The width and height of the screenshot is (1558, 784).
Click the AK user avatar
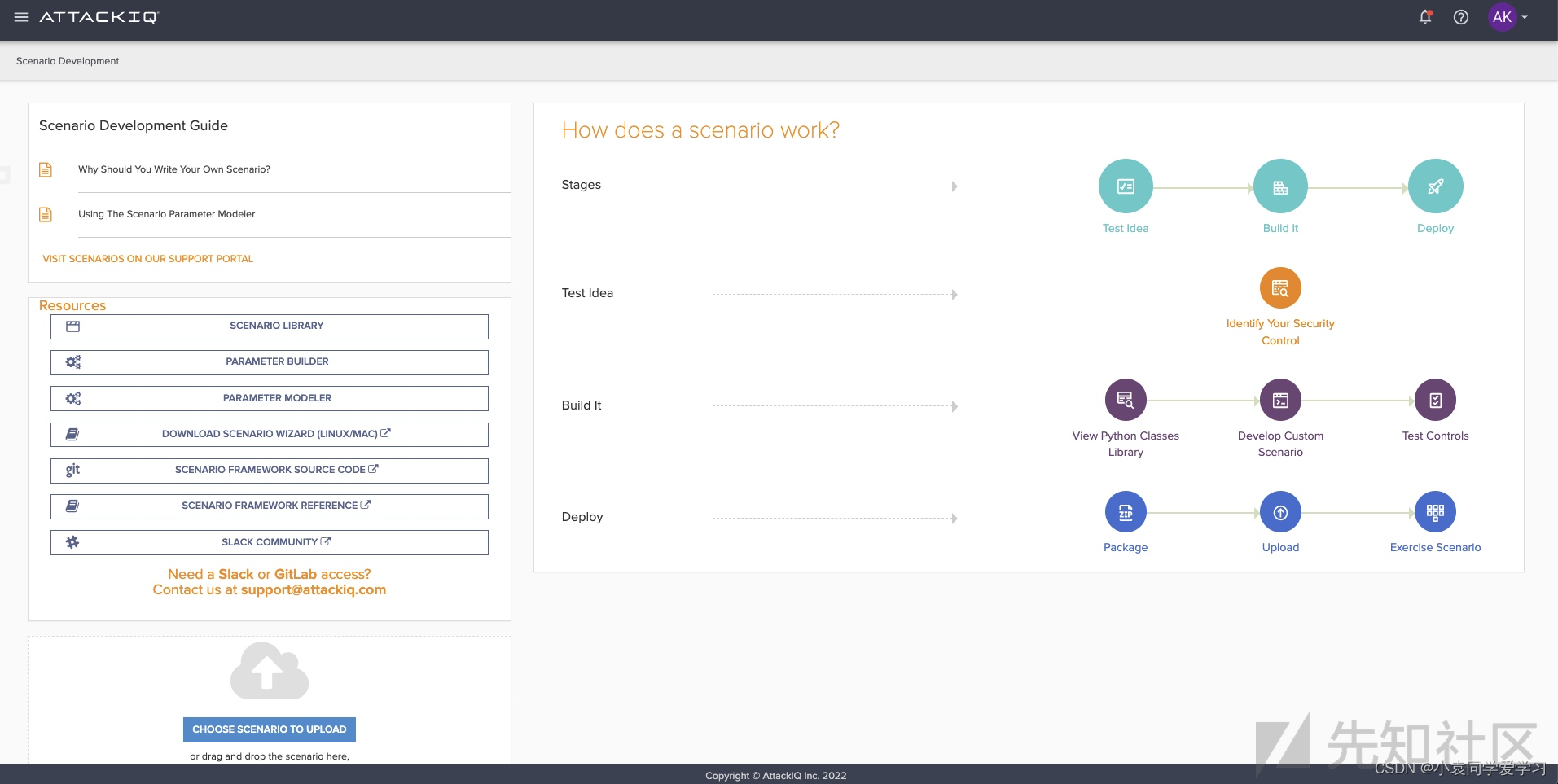pyautogui.click(x=1502, y=17)
